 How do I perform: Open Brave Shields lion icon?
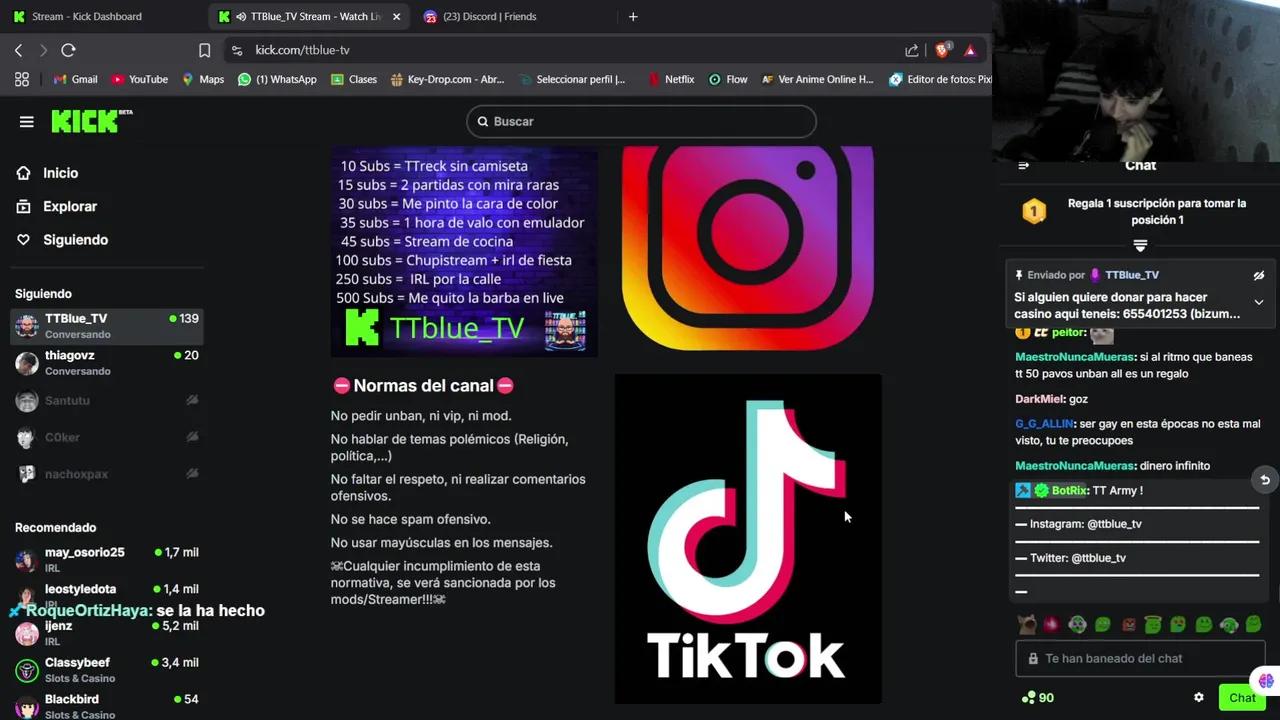(942, 50)
